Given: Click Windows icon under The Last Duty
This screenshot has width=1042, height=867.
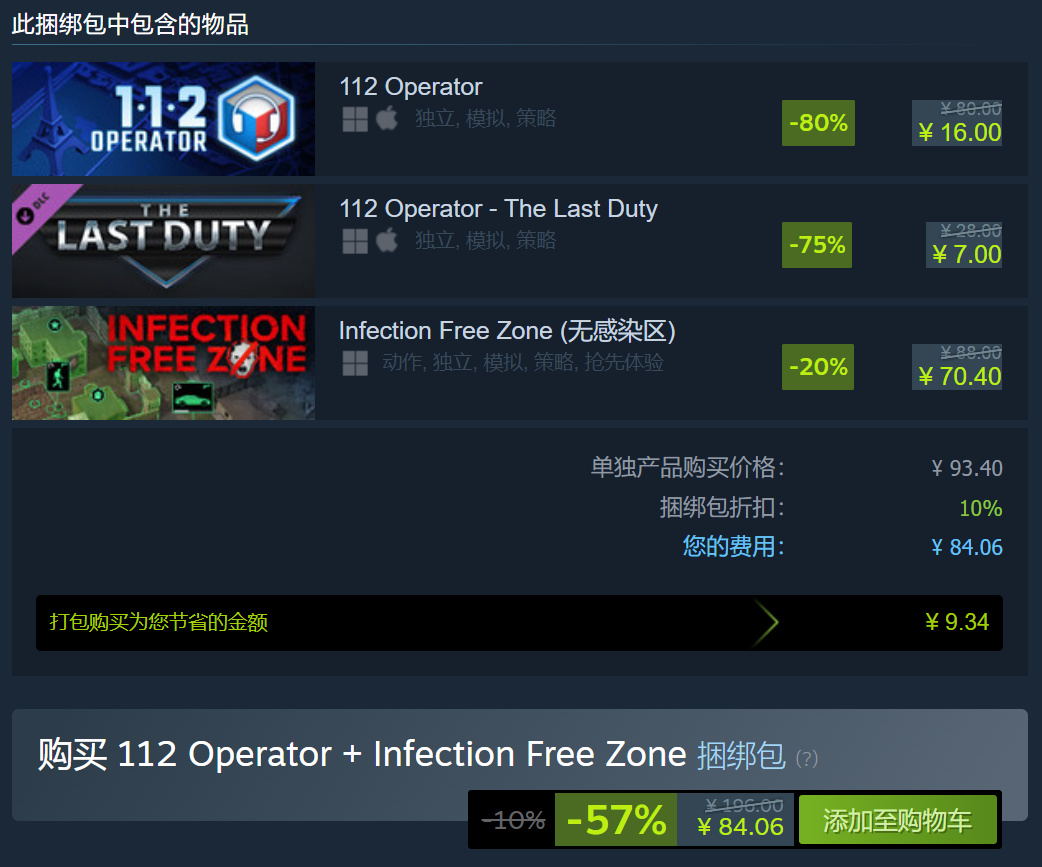Looking at the screenshot, I should coord(355,241).
